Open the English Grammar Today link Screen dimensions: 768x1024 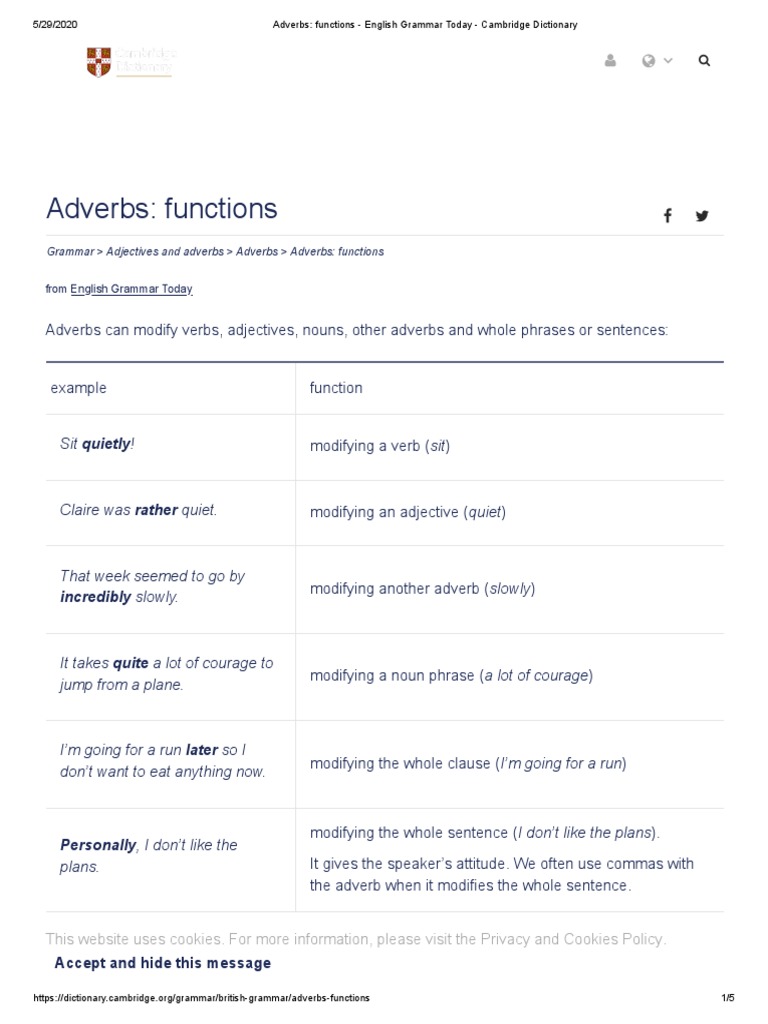tap(131, 289)
